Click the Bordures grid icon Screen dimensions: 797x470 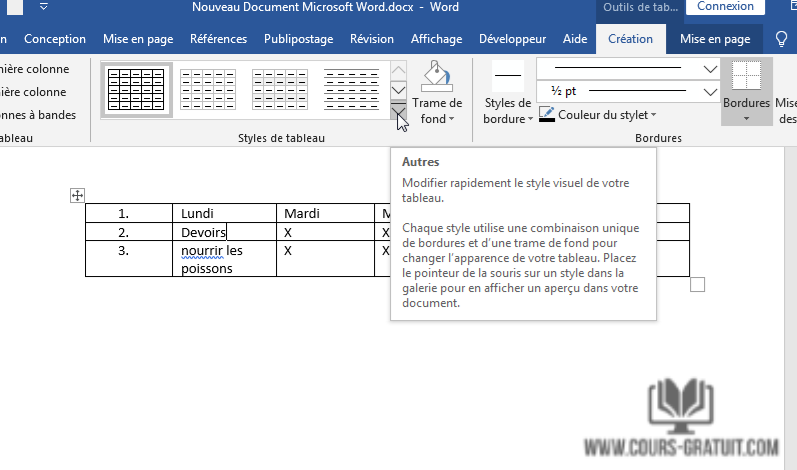[x=746, y=77]
